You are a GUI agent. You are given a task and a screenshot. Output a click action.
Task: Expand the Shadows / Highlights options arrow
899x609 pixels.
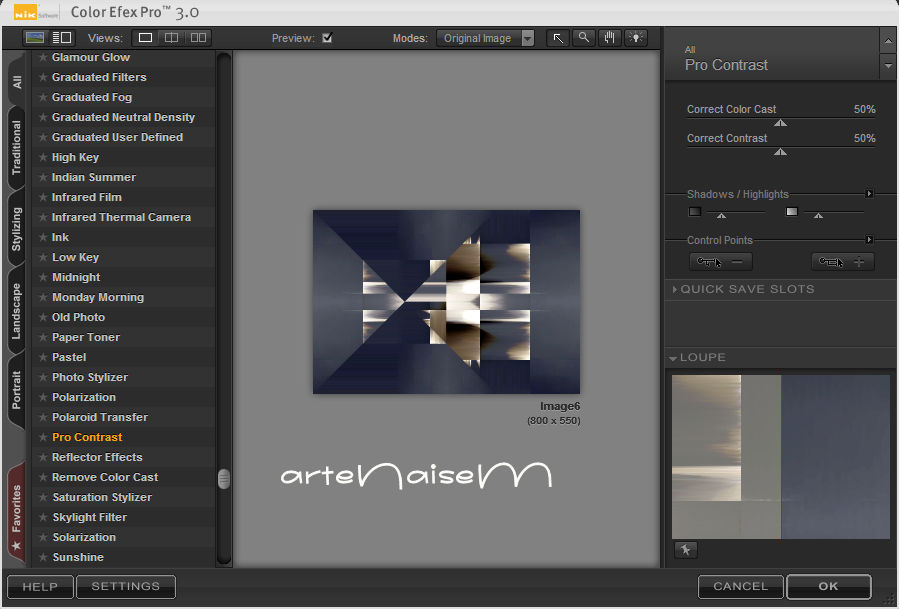click(869, 194)
